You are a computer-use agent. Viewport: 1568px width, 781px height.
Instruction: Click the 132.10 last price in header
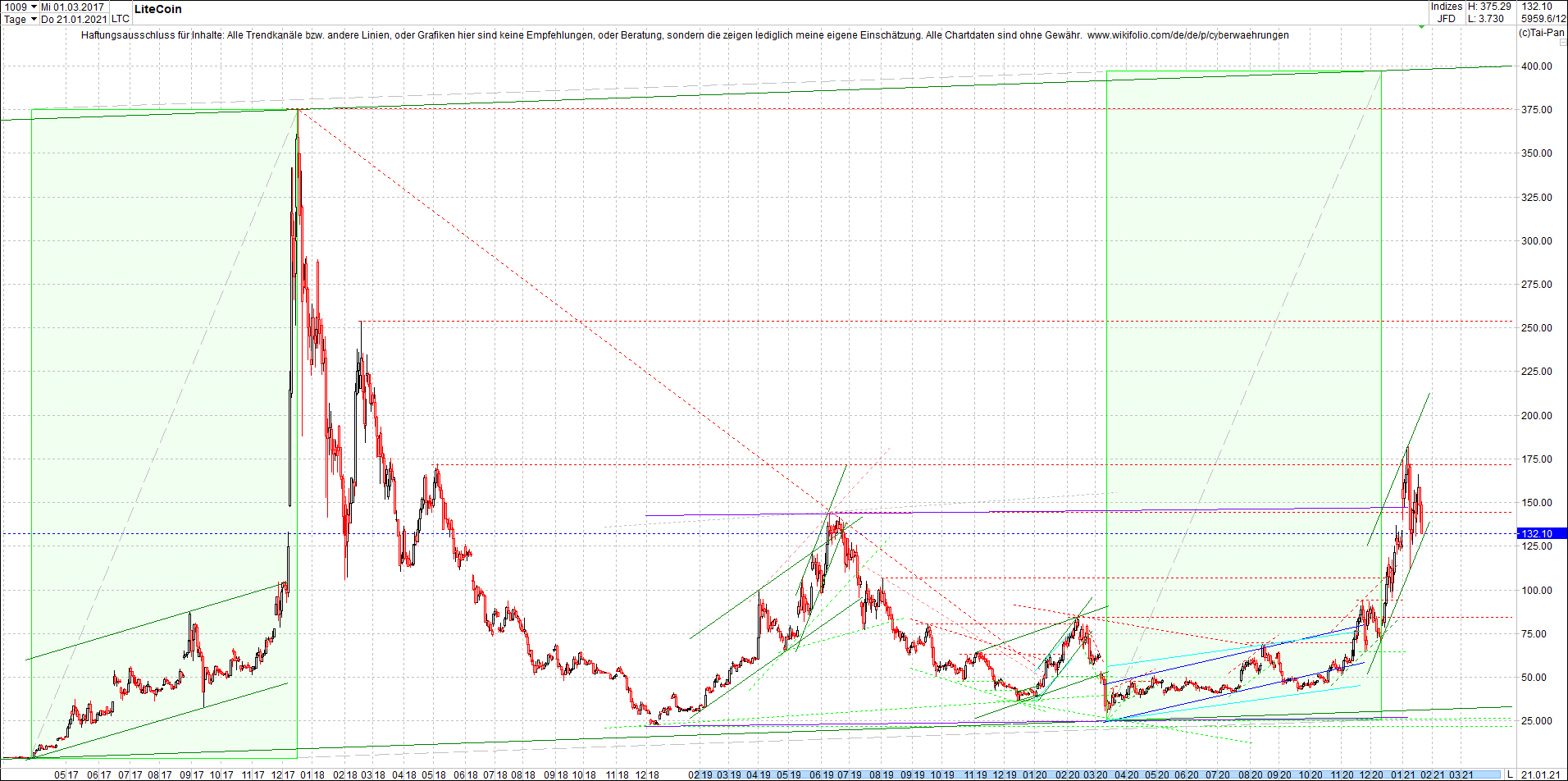tap(1537, 7)
